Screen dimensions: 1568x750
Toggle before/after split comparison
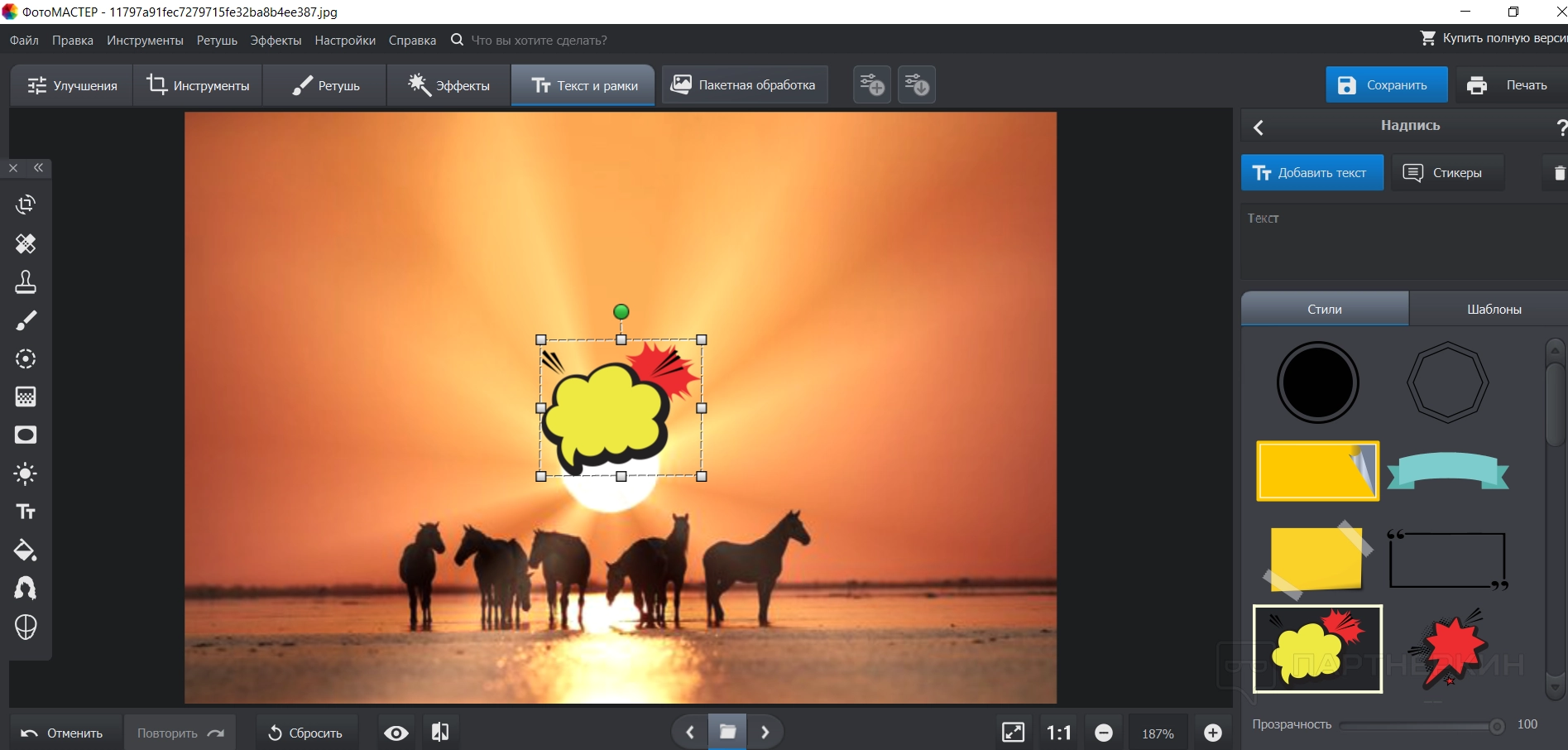[x=440, y=733]
